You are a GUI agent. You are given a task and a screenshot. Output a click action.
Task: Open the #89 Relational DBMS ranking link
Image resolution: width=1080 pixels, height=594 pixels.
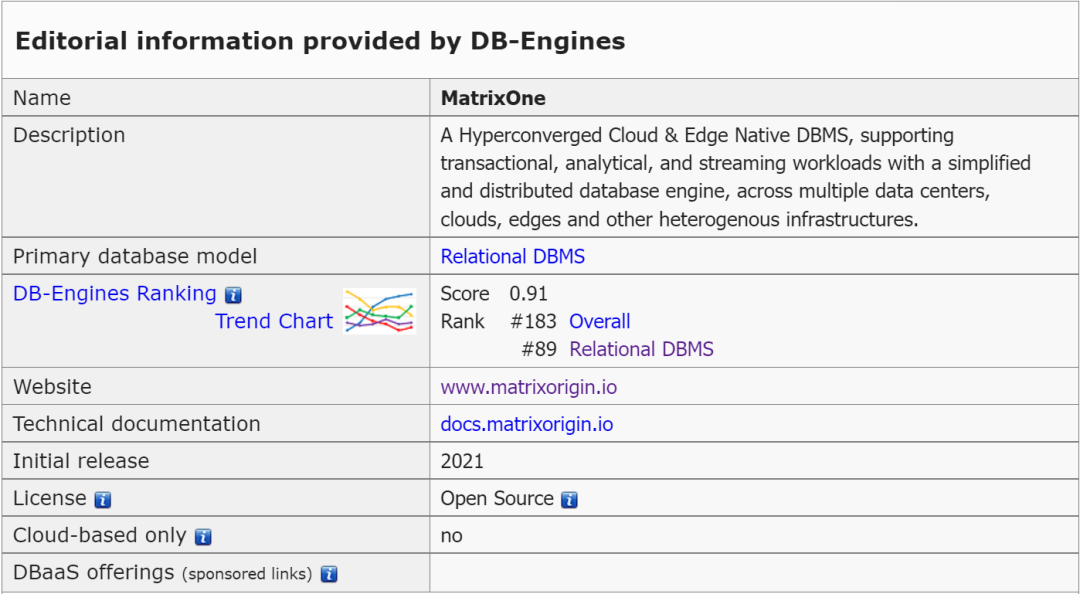(641, 349)
